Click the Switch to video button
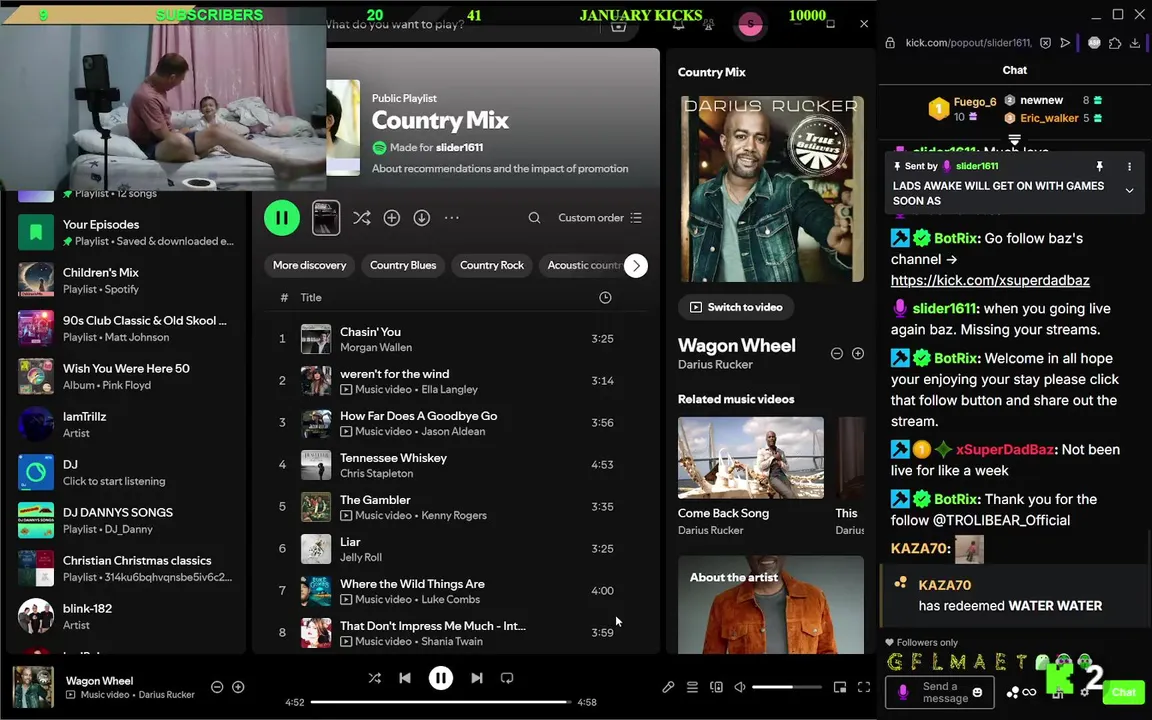This screenshot has width=1152, height=720. pos(736,307)
